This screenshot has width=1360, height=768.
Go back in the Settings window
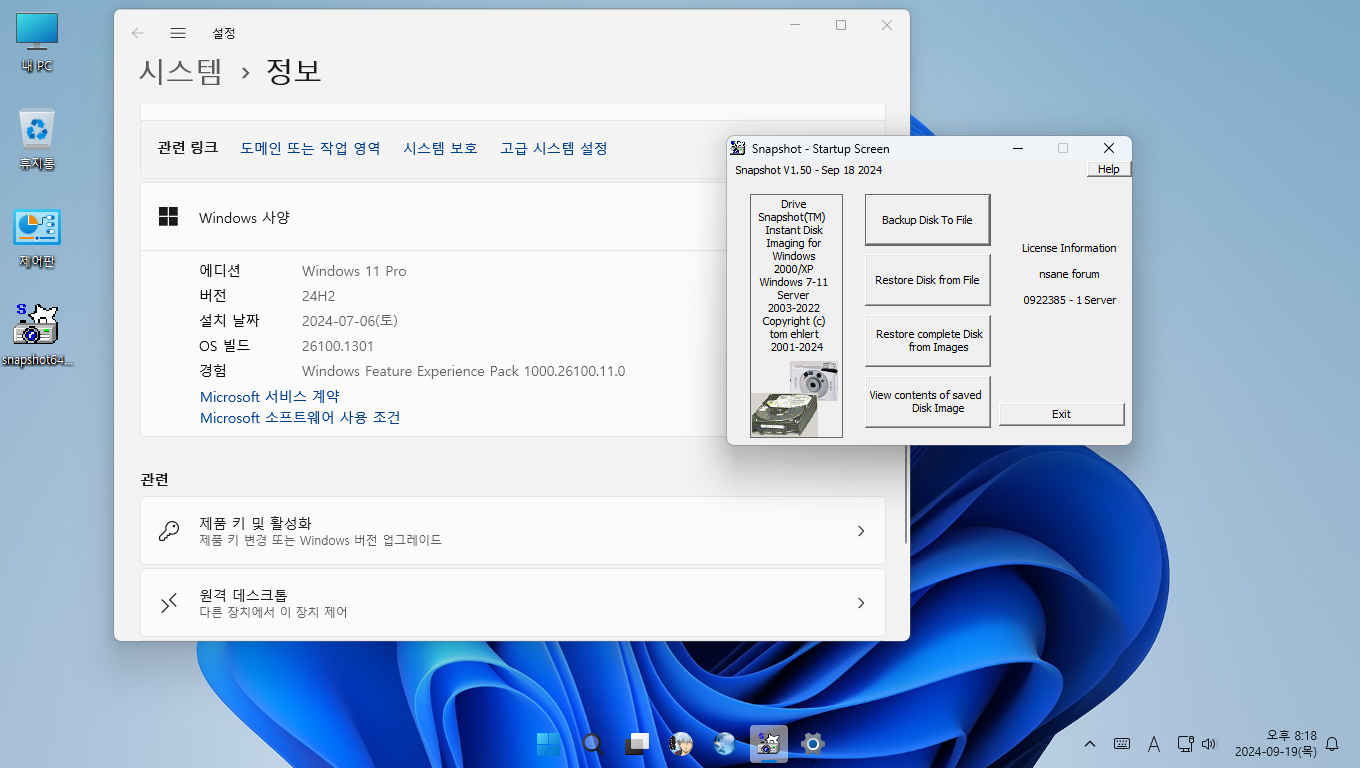tap(138, 33)
